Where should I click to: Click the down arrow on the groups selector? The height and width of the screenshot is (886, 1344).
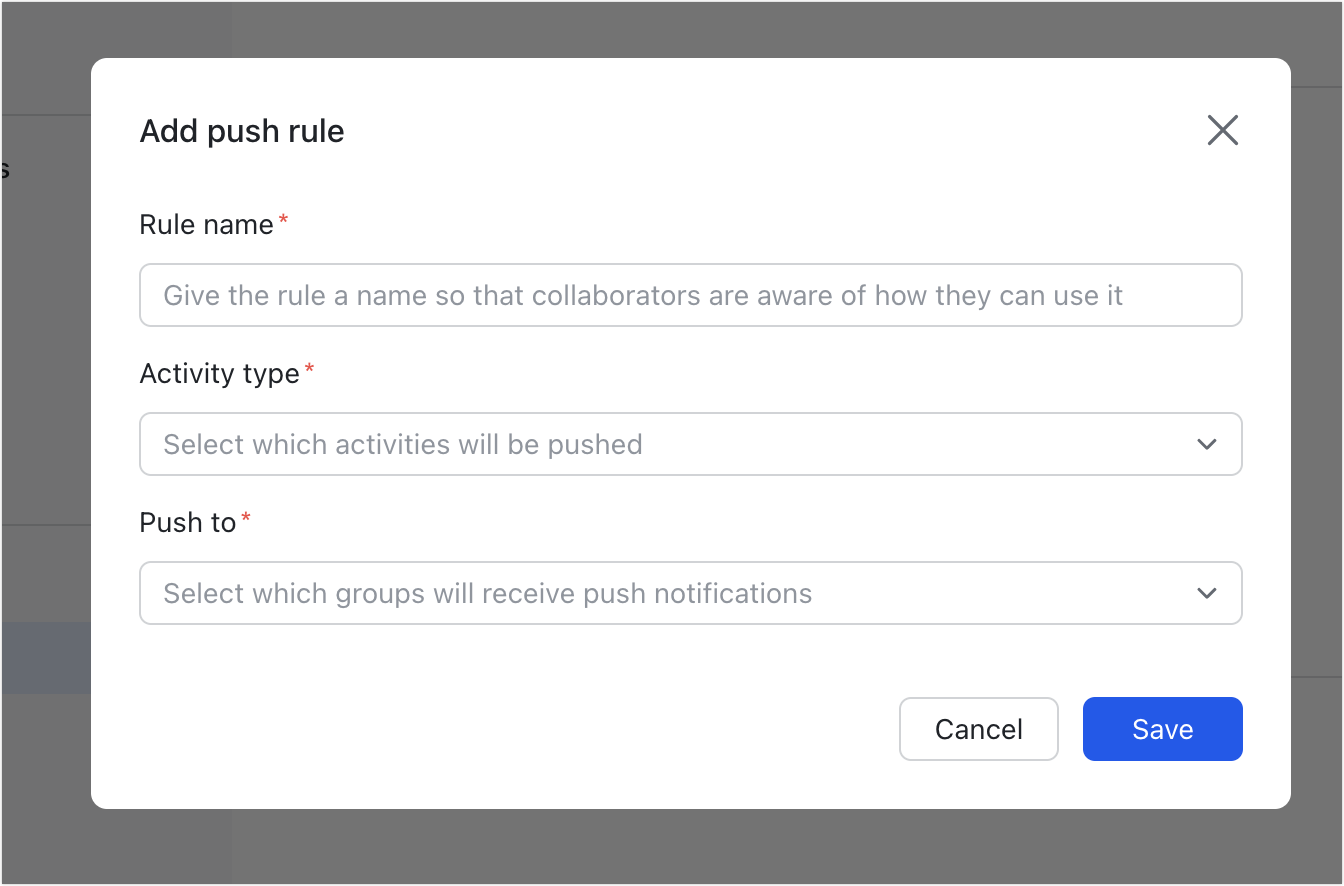tap(1207, 593)
